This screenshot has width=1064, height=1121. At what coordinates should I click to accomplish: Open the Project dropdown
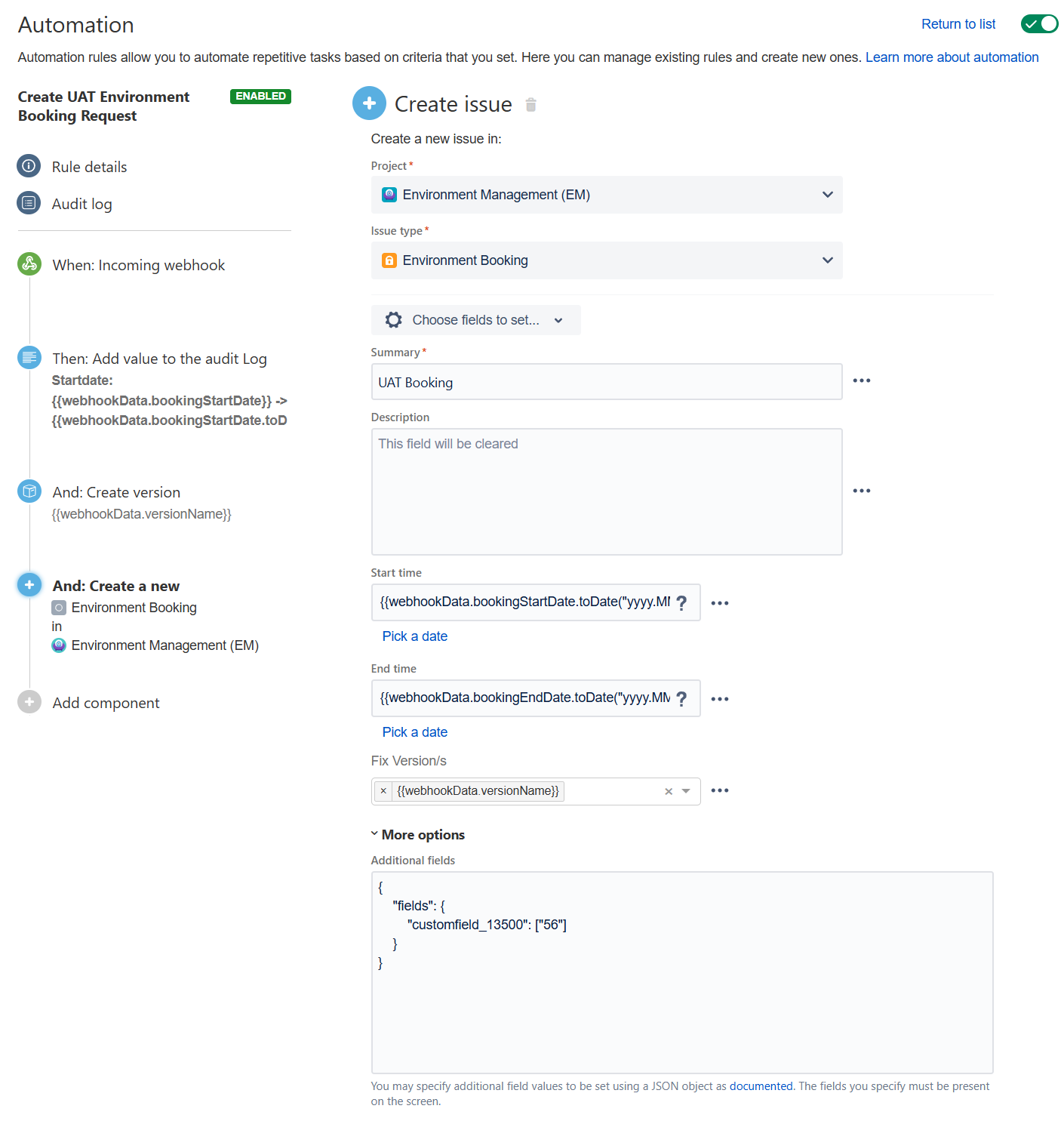(606, 195)
